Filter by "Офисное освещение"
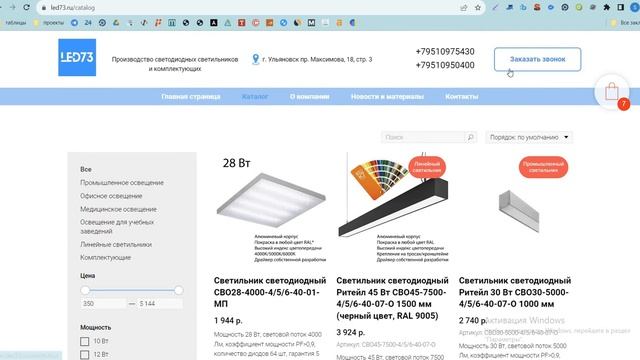The image size is (640, 360). tap(111, 196)
